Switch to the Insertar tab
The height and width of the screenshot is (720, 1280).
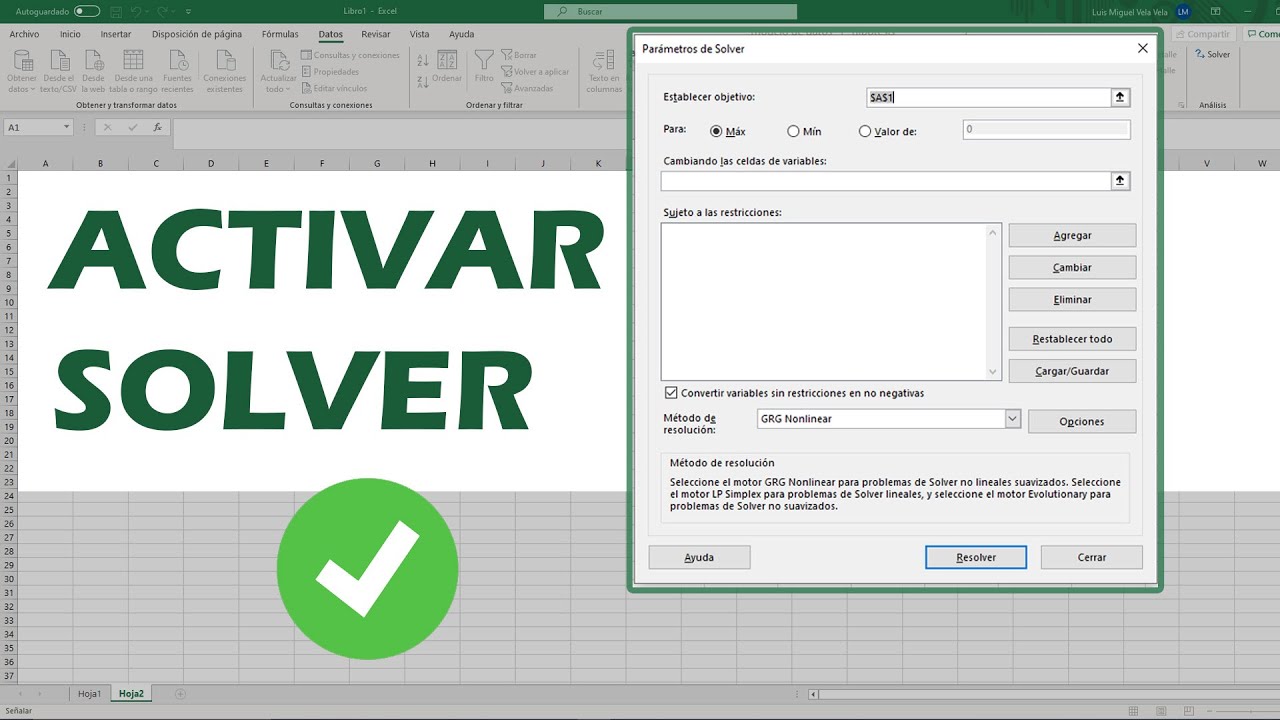pos(116,34)
